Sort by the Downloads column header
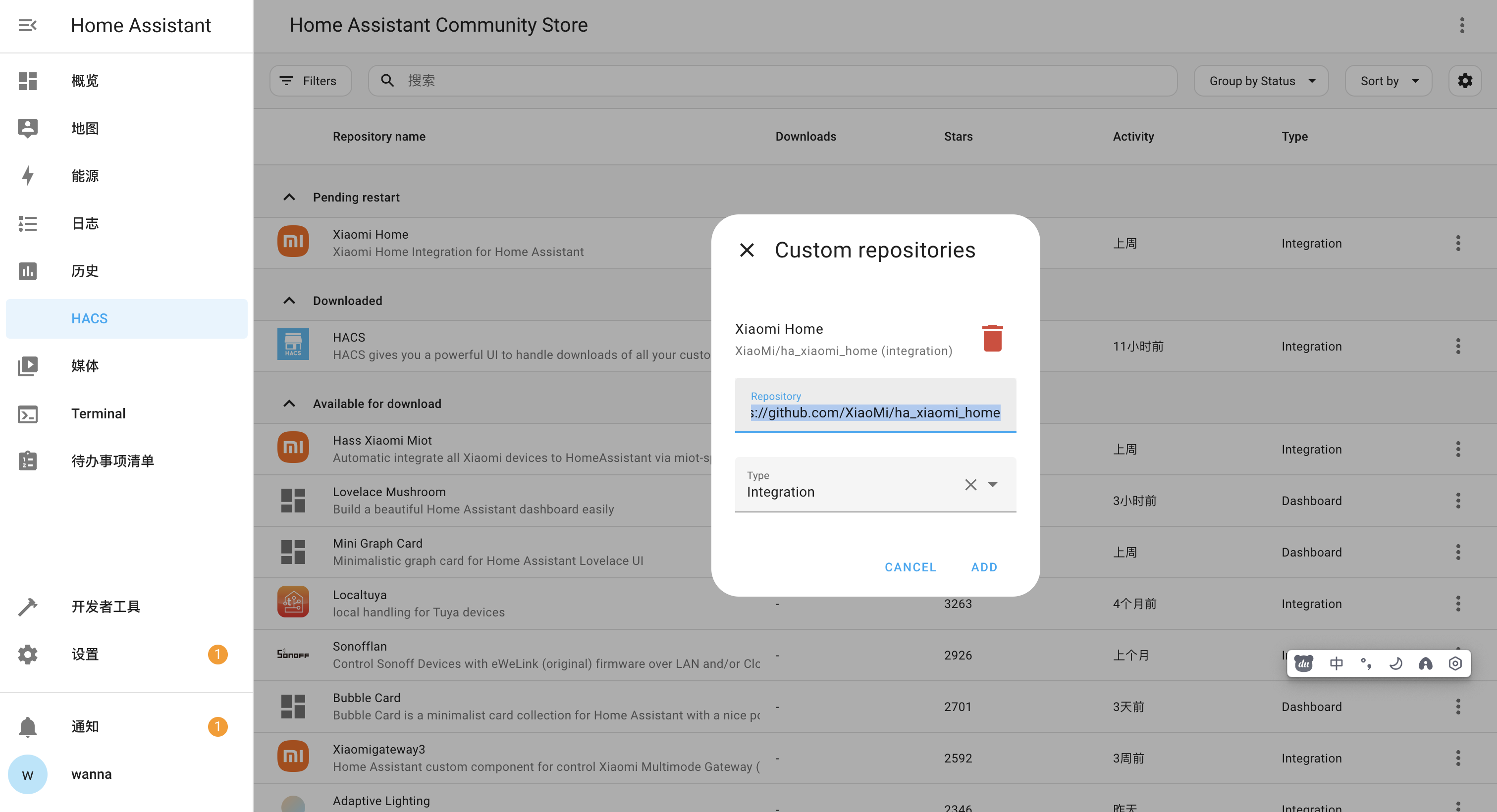This screenshot has width=1497, height=812. 805,137
